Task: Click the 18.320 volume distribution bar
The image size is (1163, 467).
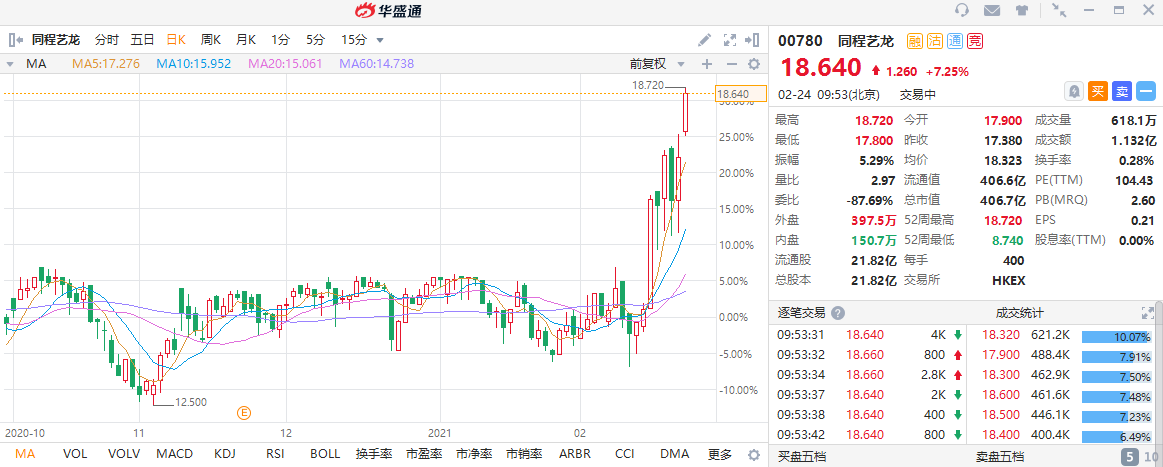Action: 1115,336
